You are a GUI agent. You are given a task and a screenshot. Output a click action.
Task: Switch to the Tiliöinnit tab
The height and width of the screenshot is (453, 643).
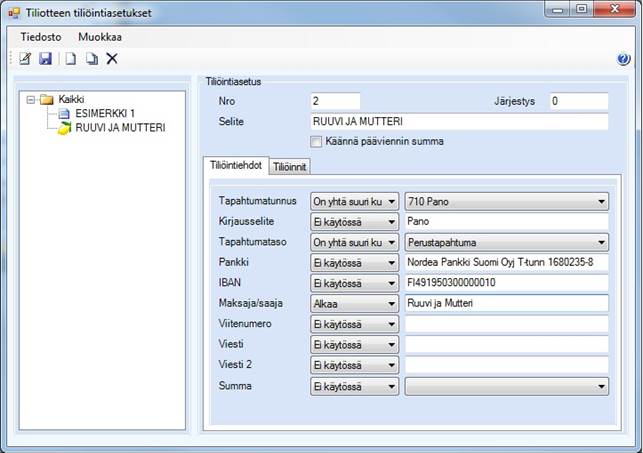tap(290, 166)
